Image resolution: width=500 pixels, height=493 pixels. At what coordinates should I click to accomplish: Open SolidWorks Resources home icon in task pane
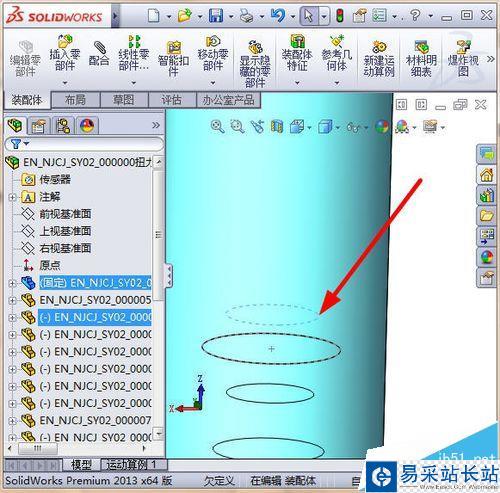tap(486, 175)
